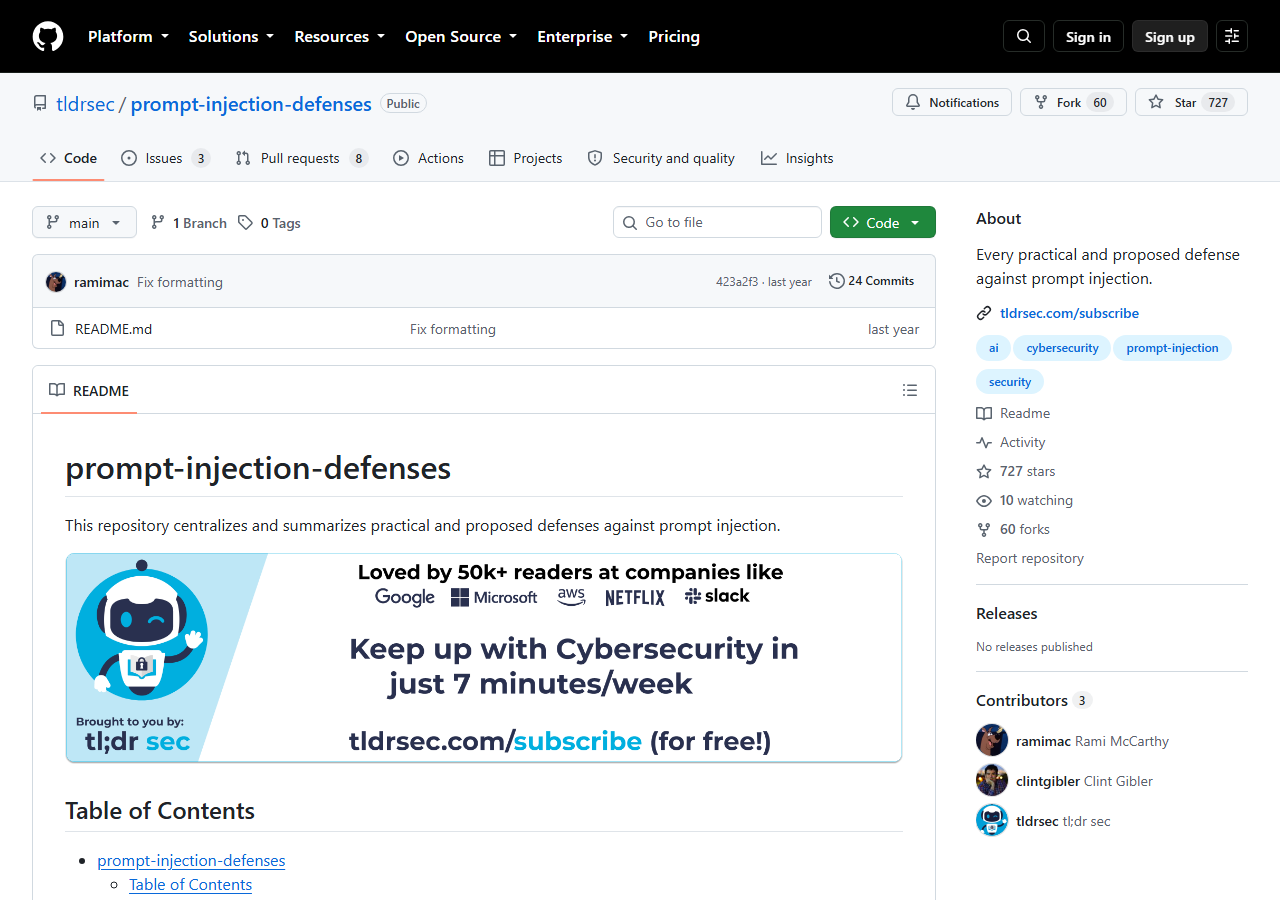The width and height of the screenshot is (1280, 900).
Task: Click the ramimac commit author avatar
Action: tap(56, 282)
